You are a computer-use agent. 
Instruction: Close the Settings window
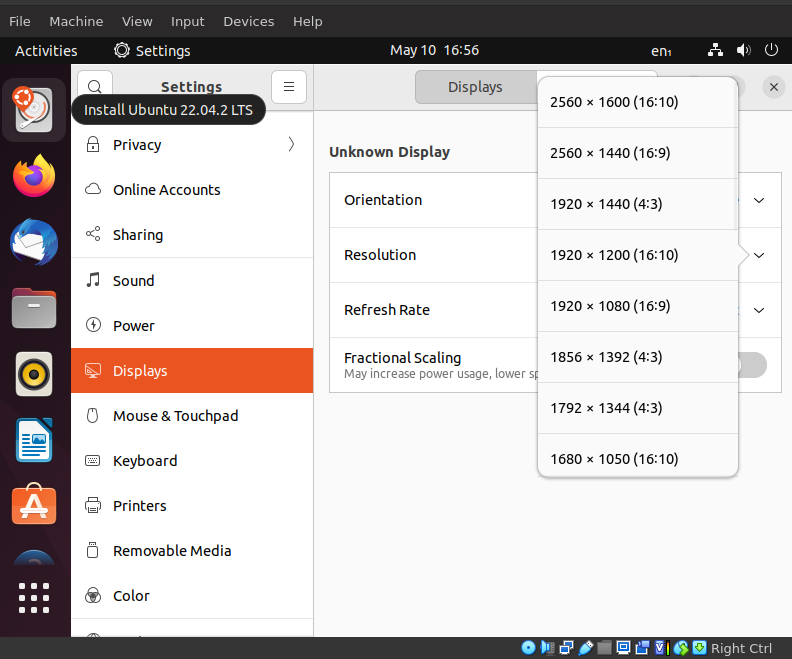pos(773,87)
